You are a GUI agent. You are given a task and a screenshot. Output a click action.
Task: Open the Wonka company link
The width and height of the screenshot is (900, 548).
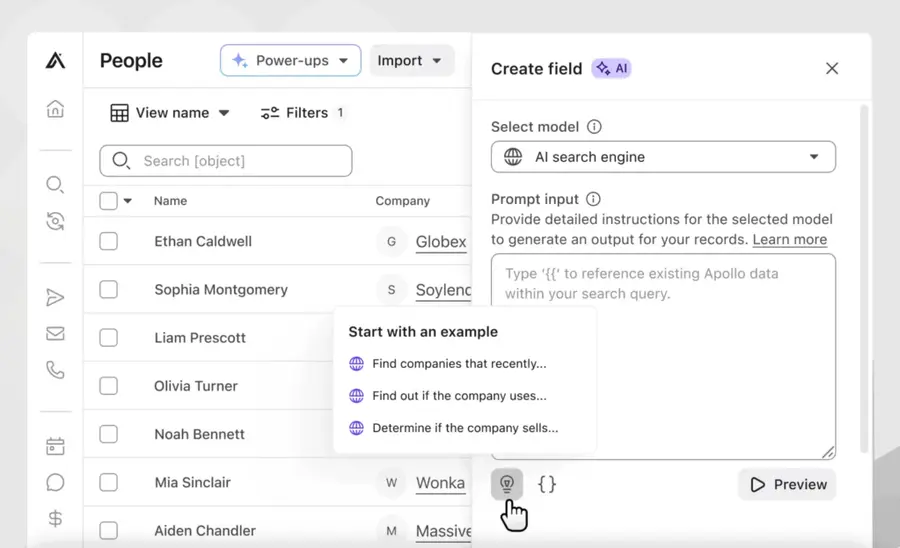click(440, 483)
